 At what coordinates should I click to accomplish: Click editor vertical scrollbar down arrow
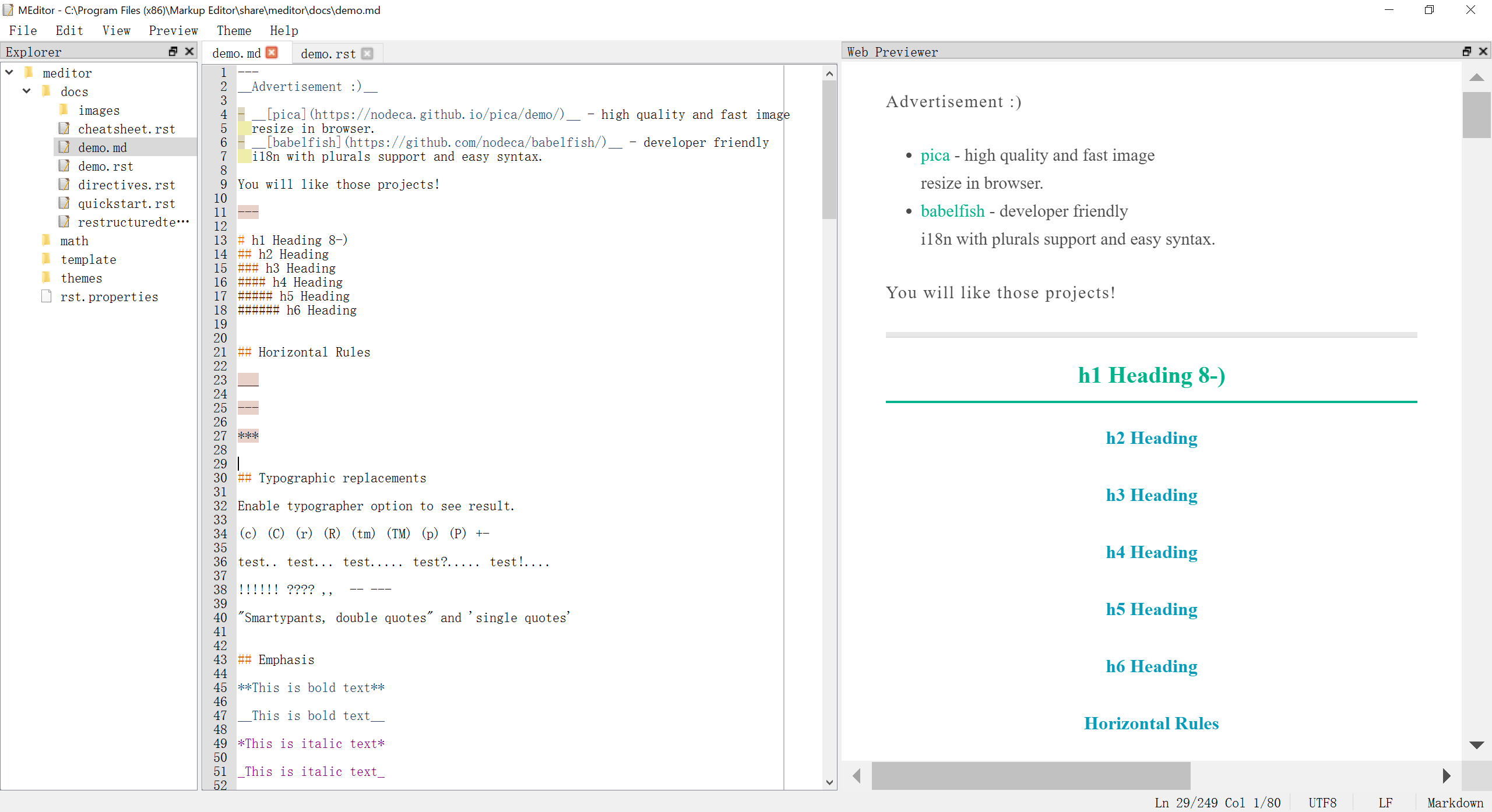(829, 782)
